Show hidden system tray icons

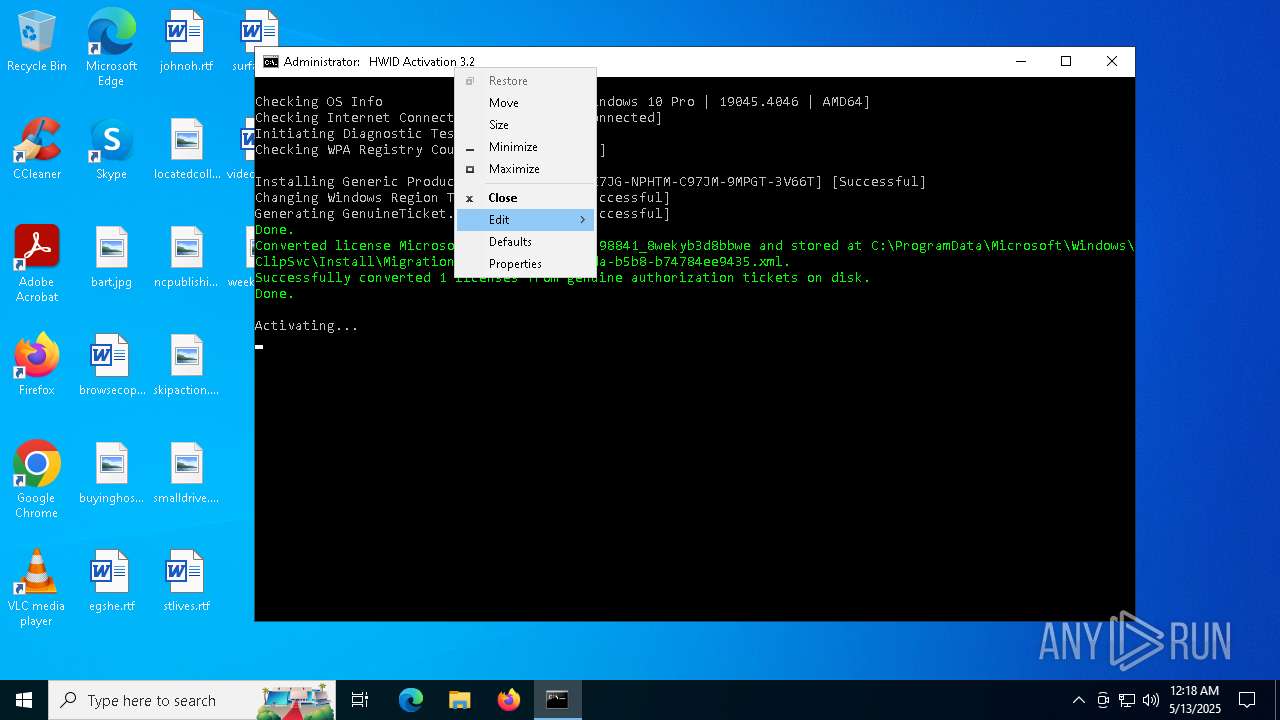click(1078, 700)
